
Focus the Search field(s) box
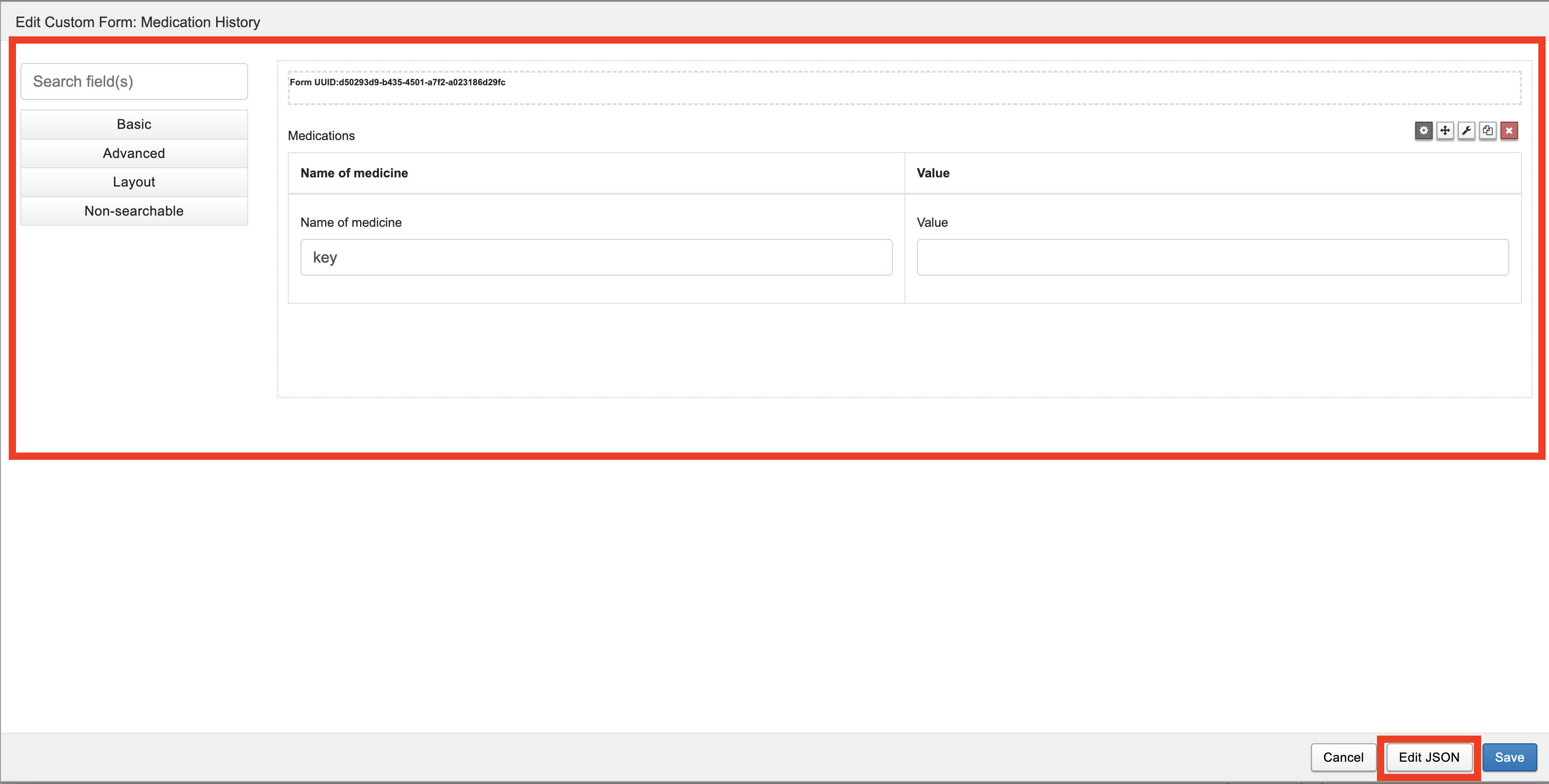pos(134,81)
